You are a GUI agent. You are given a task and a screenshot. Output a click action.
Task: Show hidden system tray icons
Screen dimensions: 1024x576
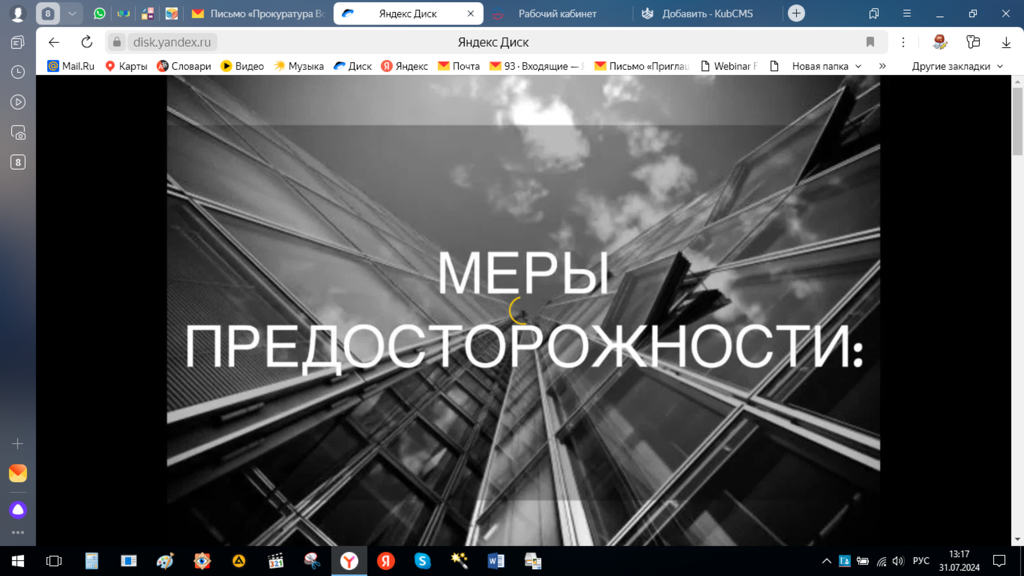coord(826,561)
